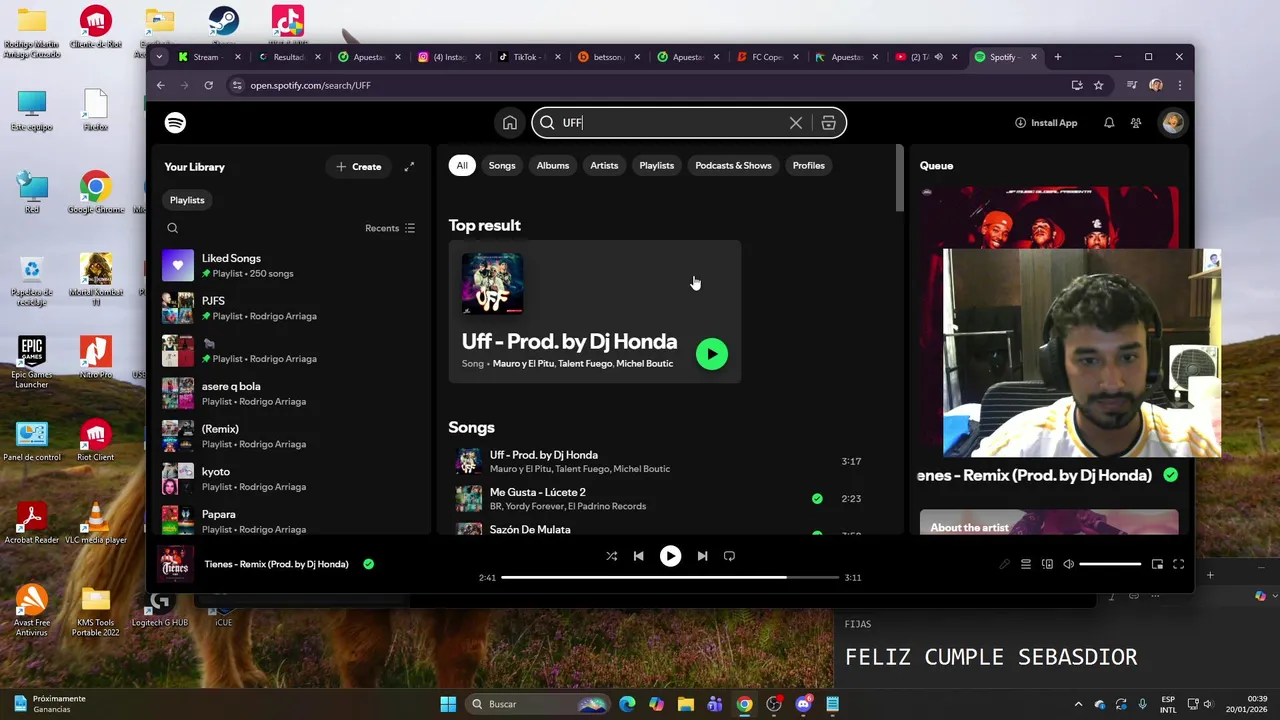
Task: Toggle saved check on Tienes in player bar
Action: tap(368, 564)
